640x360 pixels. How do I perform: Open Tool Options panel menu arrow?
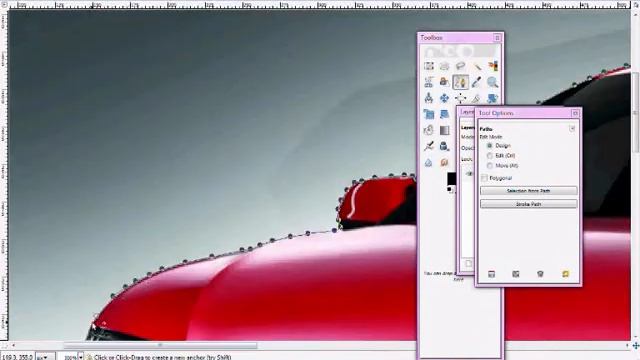point(572,129)
